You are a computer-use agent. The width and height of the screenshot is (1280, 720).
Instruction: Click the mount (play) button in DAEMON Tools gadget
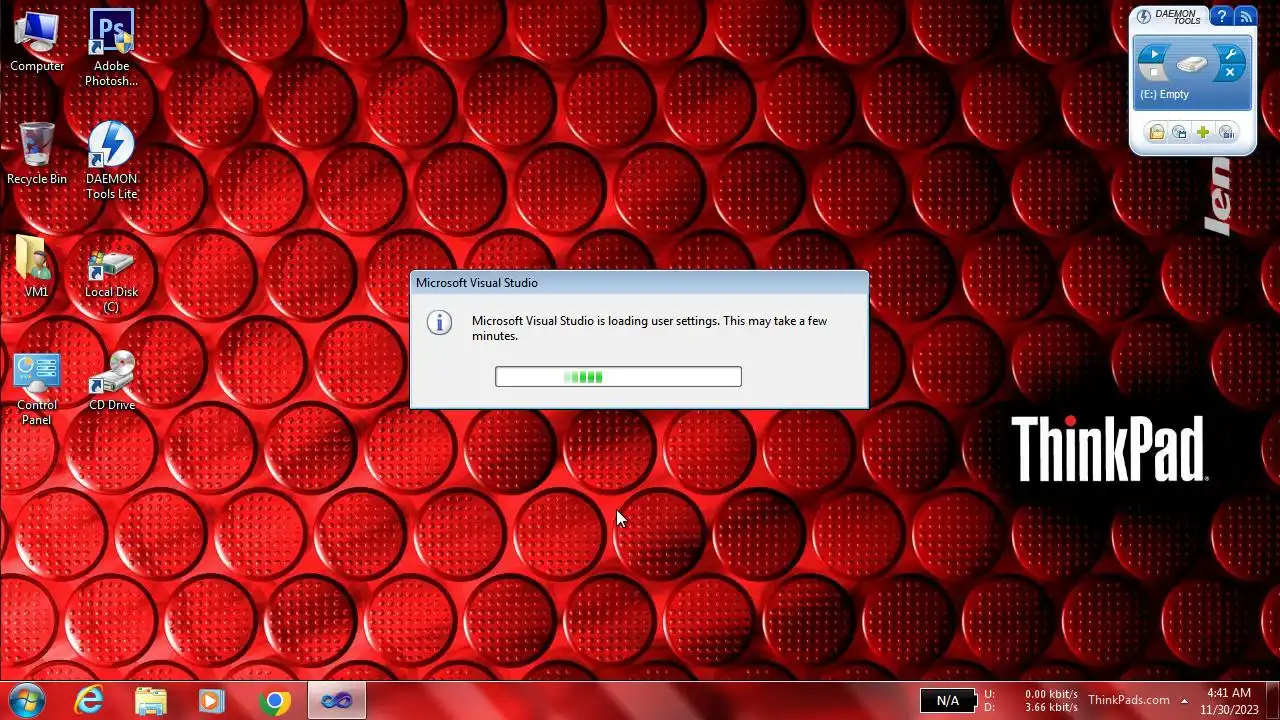pos(1155,55)
